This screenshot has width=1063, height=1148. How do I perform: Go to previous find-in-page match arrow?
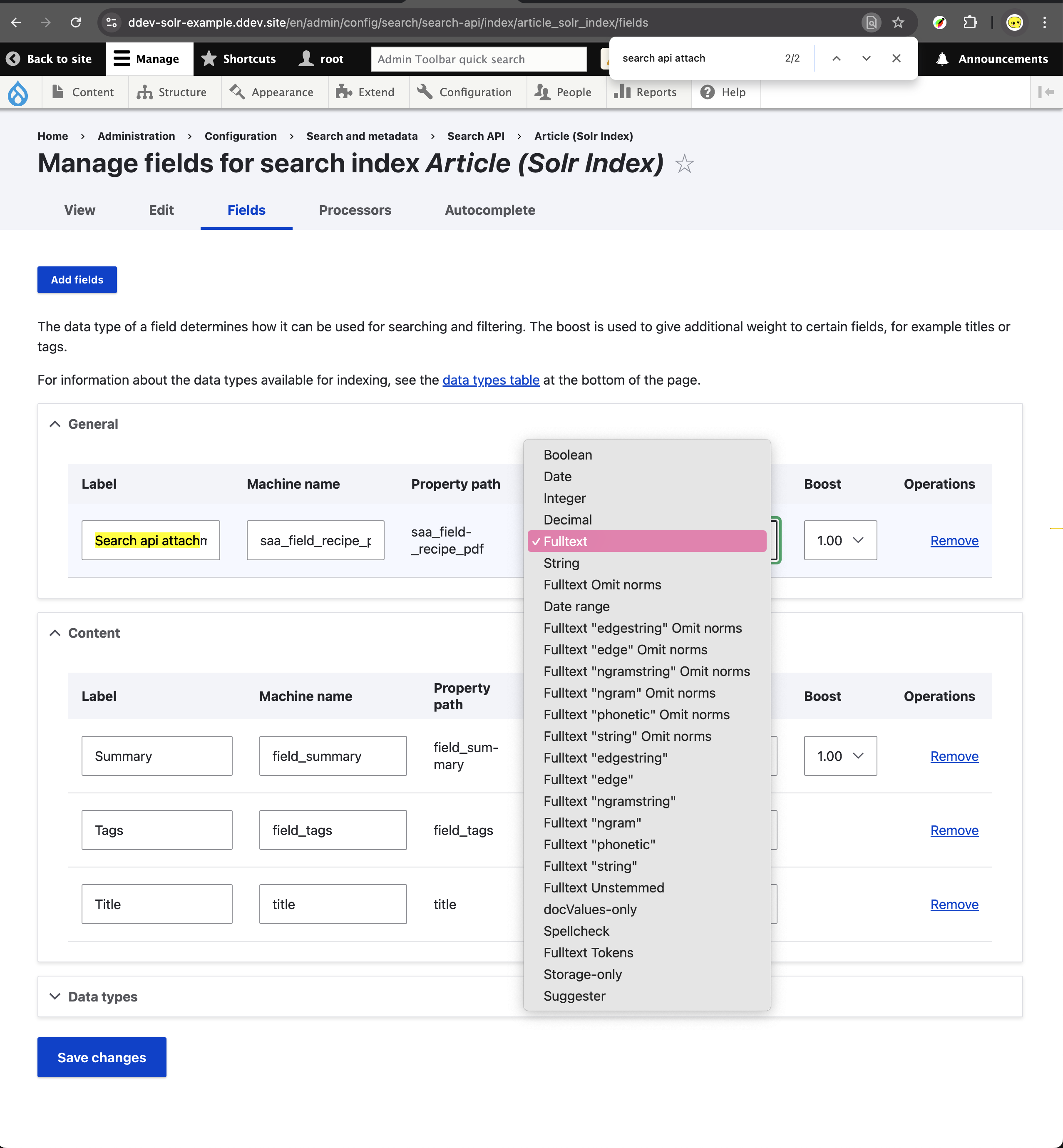tap(836, 58)
